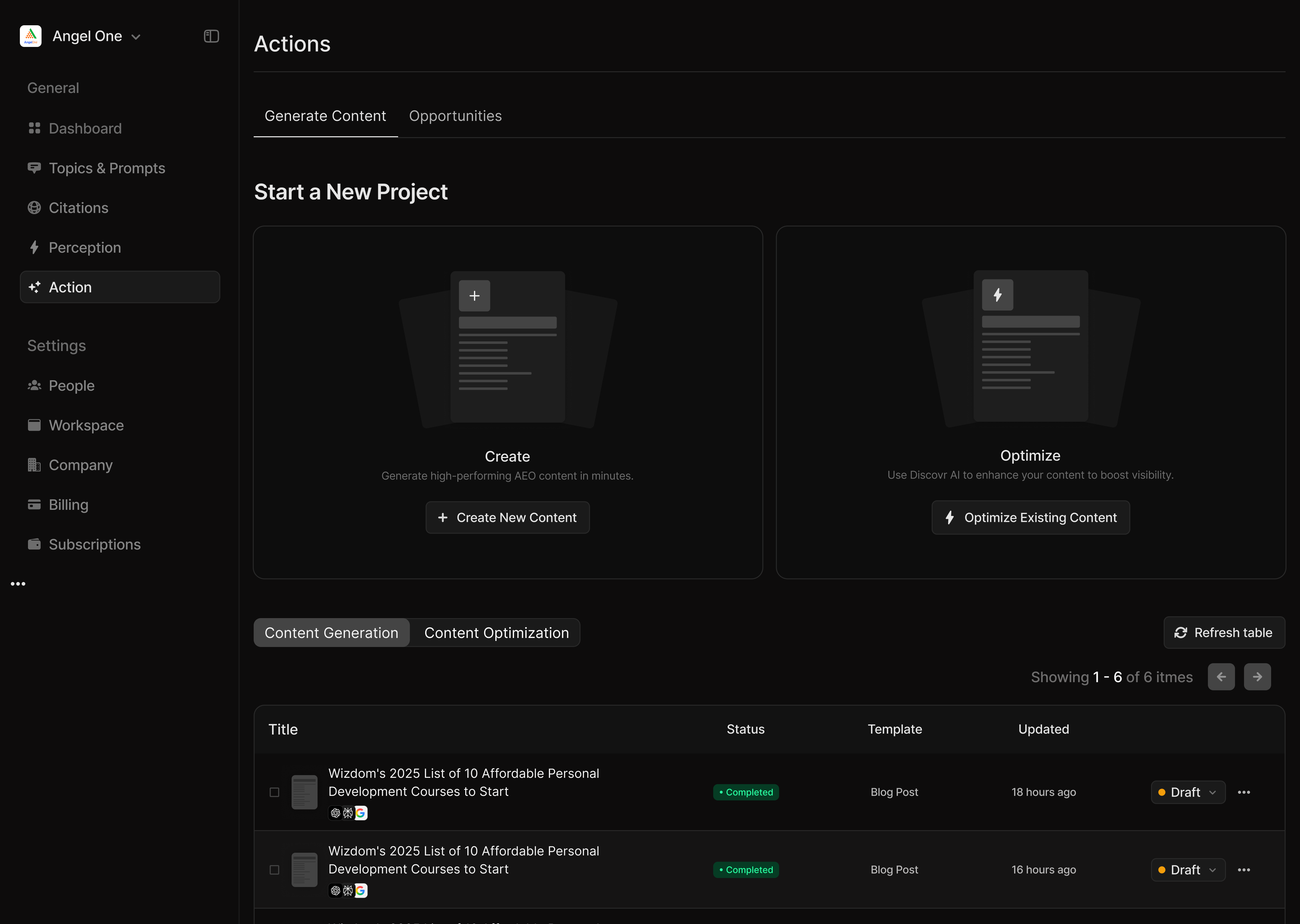1300x924 pixels.
Task: Check the box for the first content row
Action: coord(274,793)
